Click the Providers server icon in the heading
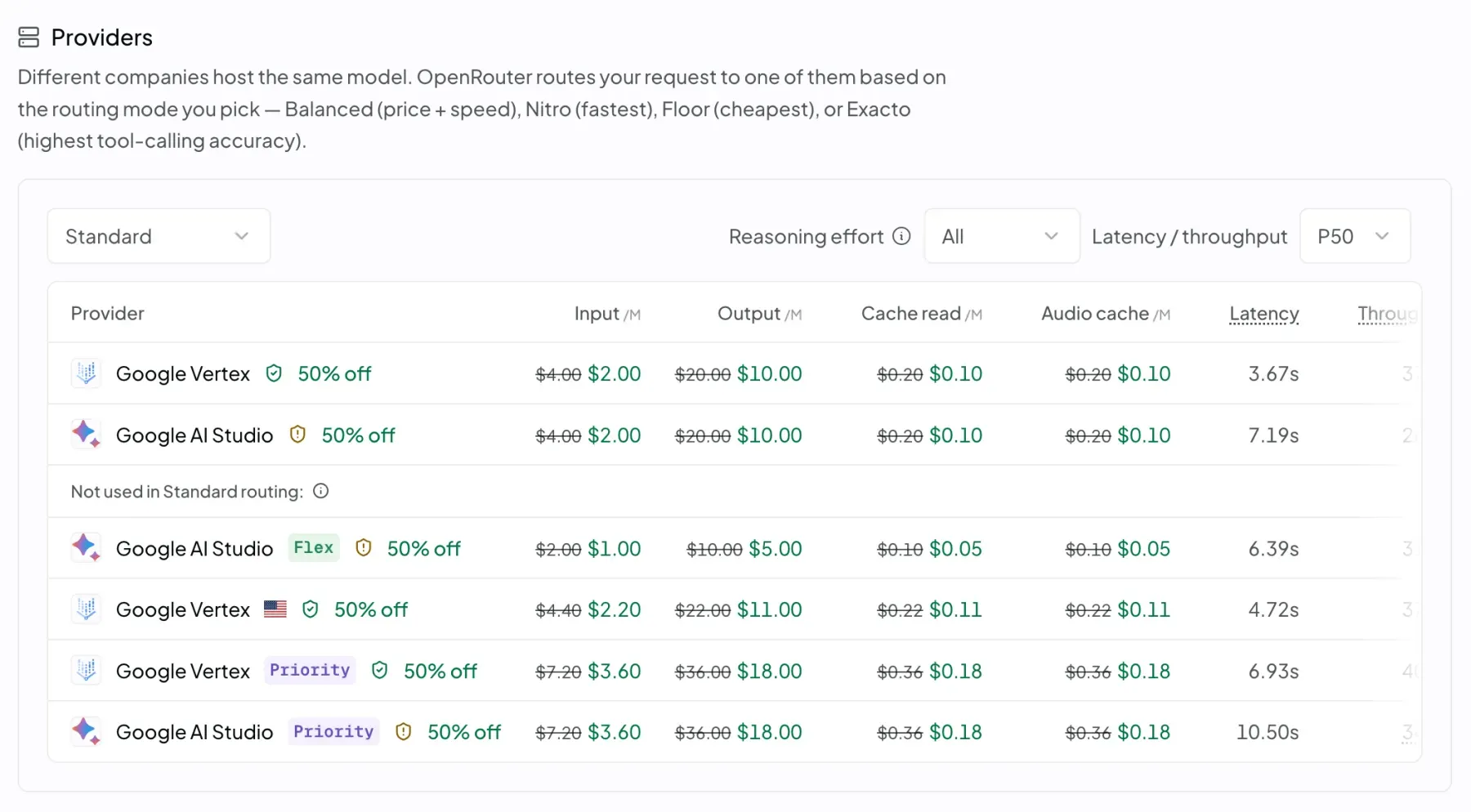 click(x=29, y=38)
